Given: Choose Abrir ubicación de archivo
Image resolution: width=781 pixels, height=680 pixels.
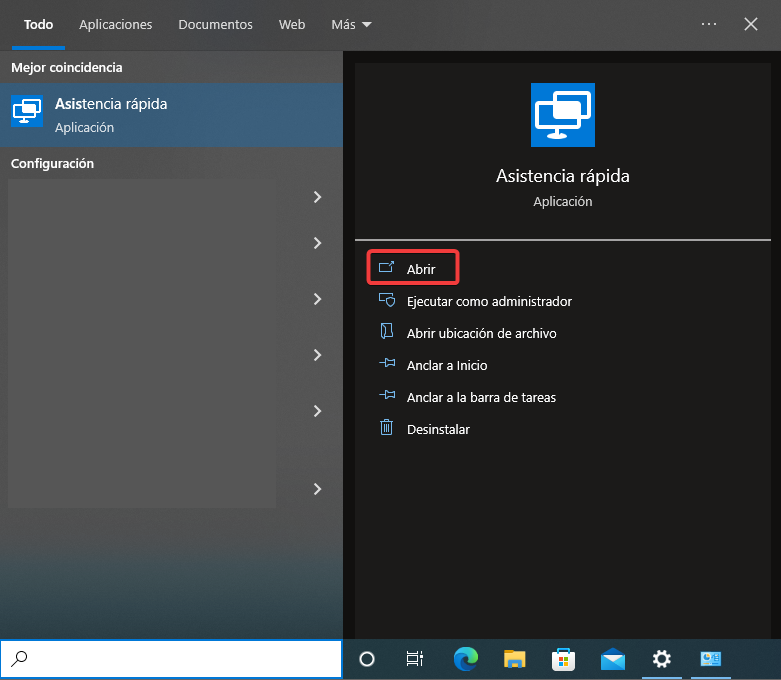Looking at the screenshot, I should 480,333.
